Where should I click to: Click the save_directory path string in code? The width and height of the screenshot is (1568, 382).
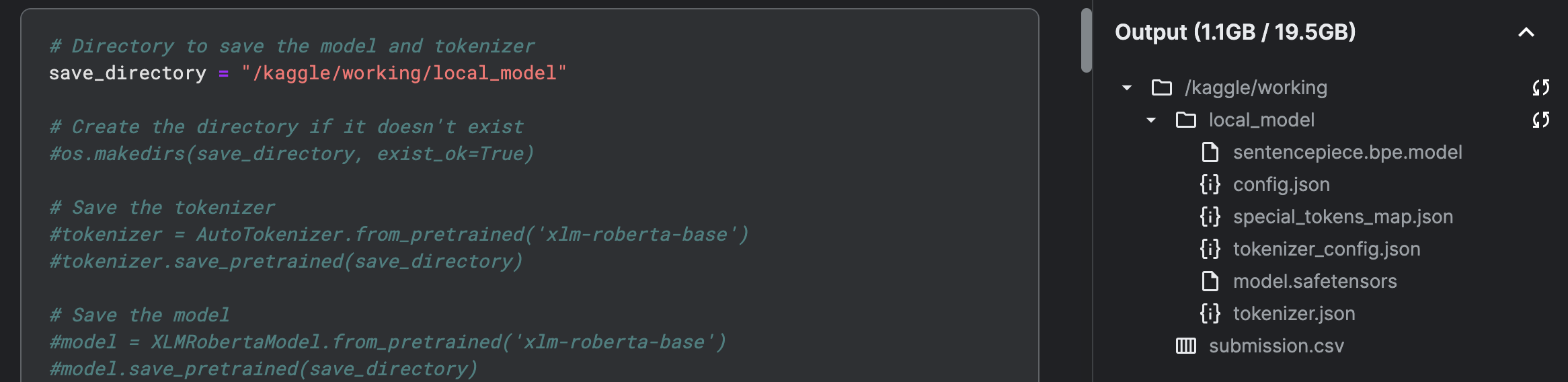[x=403, y=73]
